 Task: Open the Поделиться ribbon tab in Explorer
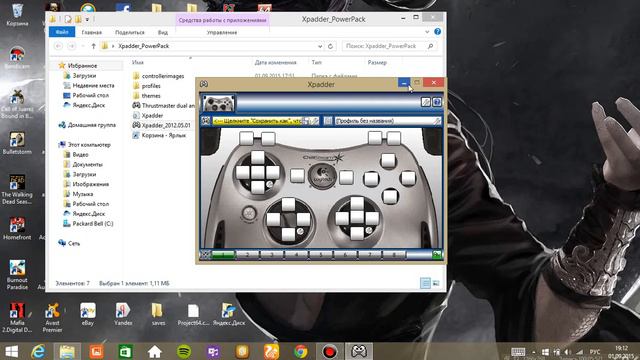(130, 32)
